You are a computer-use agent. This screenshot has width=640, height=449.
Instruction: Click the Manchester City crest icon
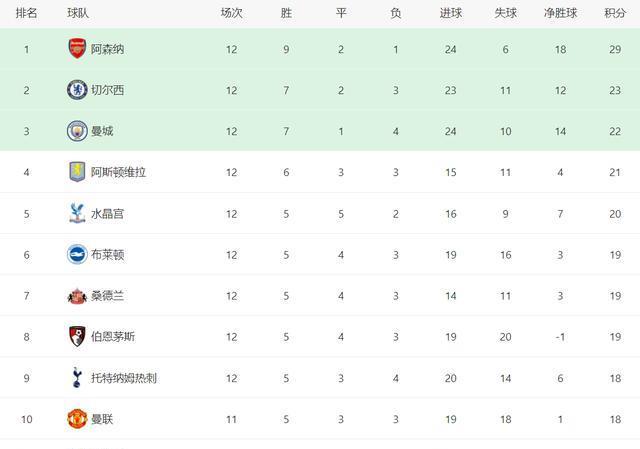77,131
